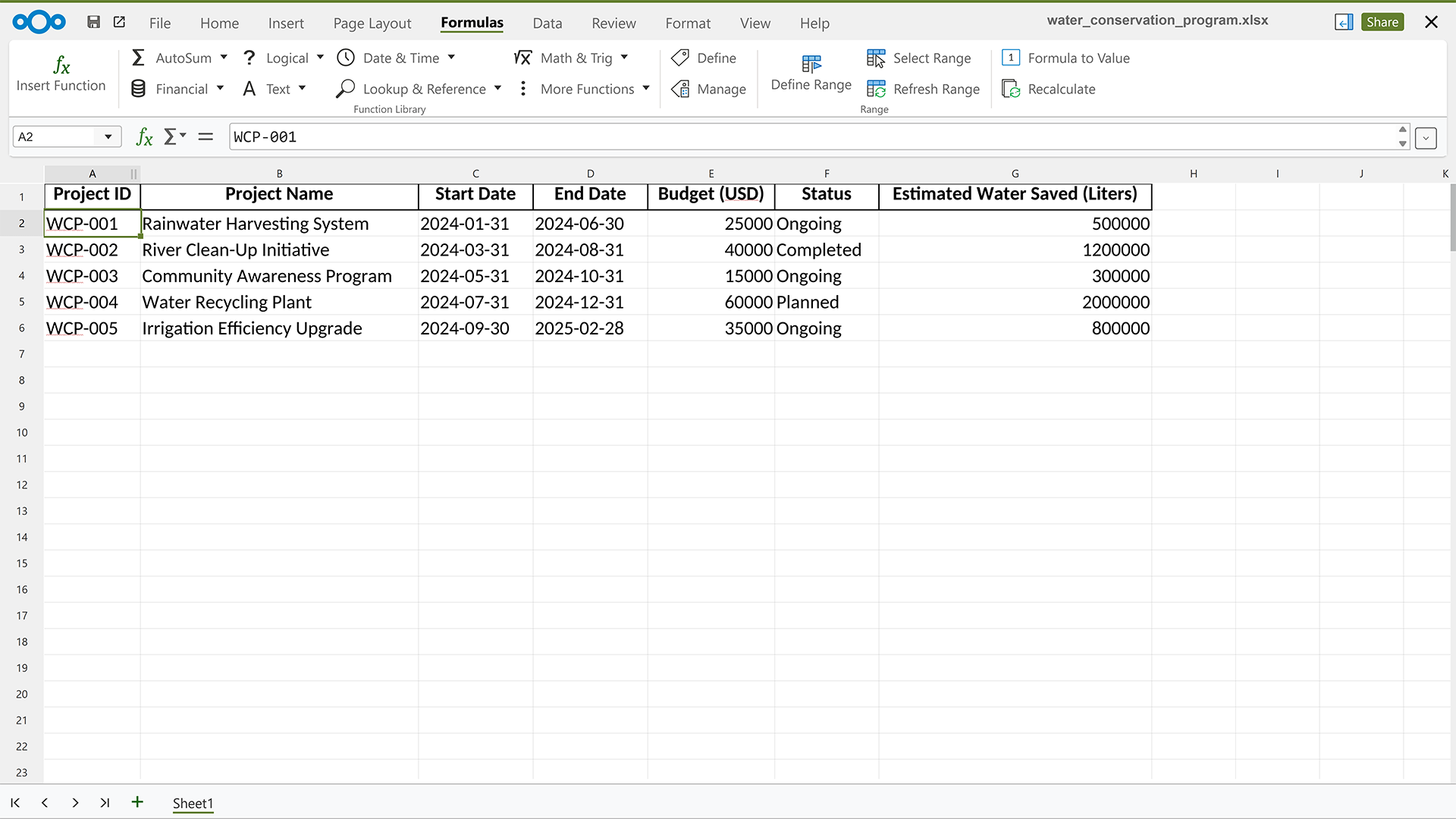Screen dimensions: 1456x819
Task: Click the formula bar input field
Action: [811, 137]
